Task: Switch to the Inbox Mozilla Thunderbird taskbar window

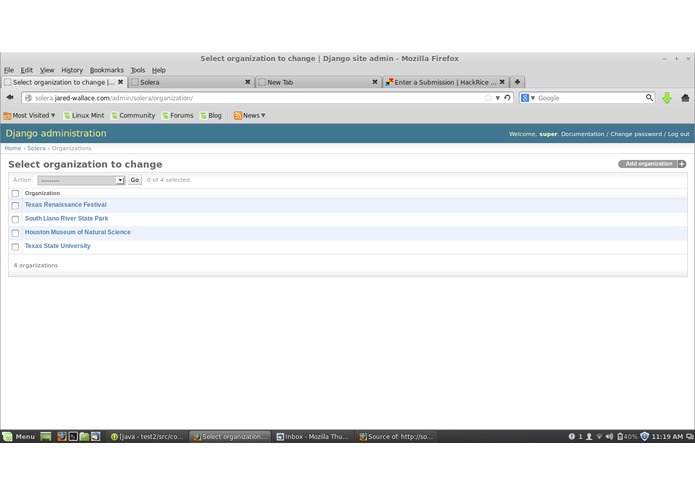Action: 313,436
